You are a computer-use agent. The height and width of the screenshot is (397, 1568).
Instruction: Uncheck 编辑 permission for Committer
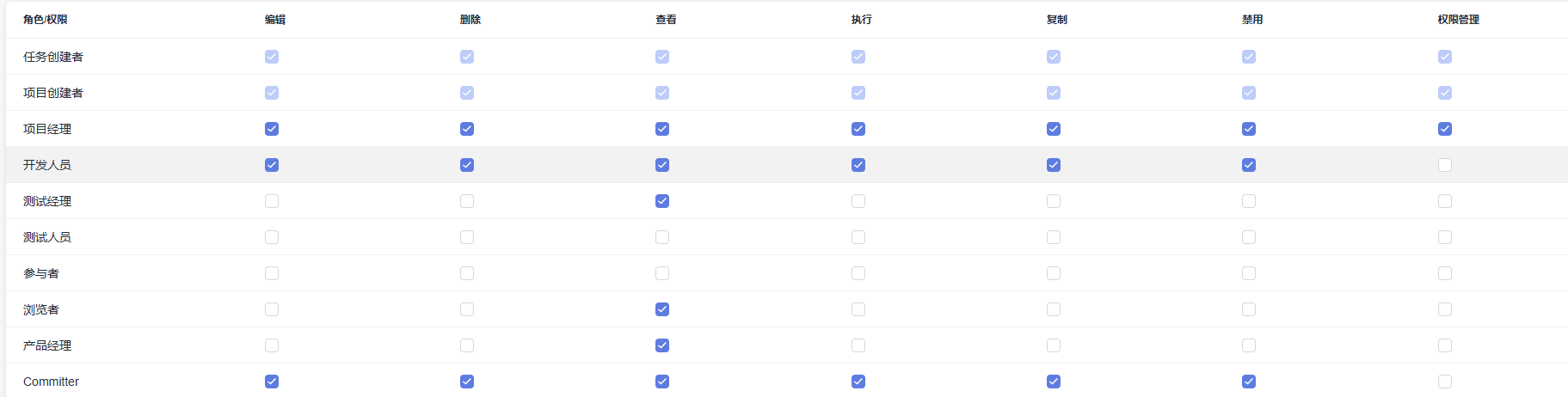point(272,382)
